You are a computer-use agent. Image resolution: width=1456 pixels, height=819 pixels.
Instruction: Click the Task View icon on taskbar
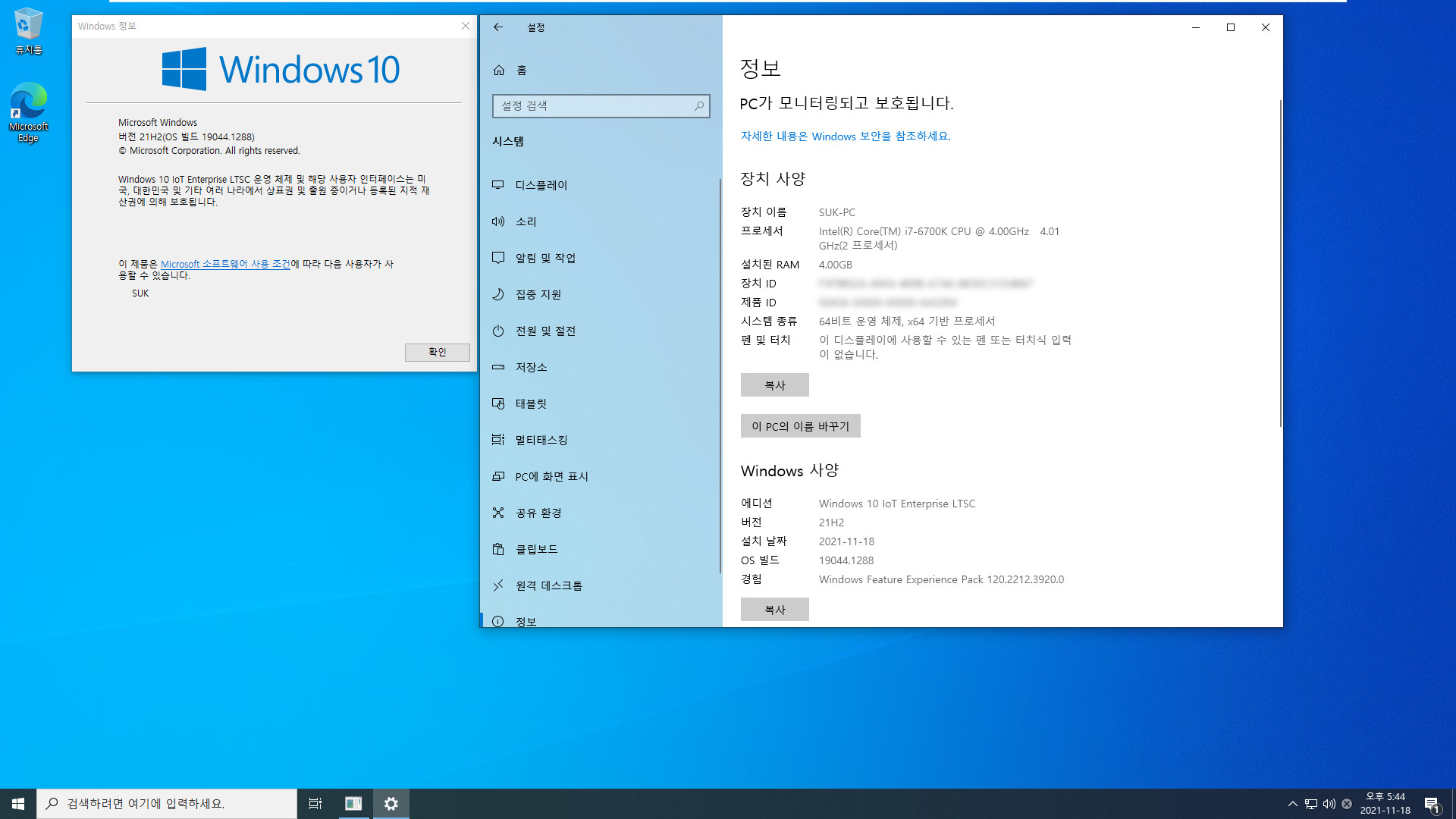click(x=315, y=803)
